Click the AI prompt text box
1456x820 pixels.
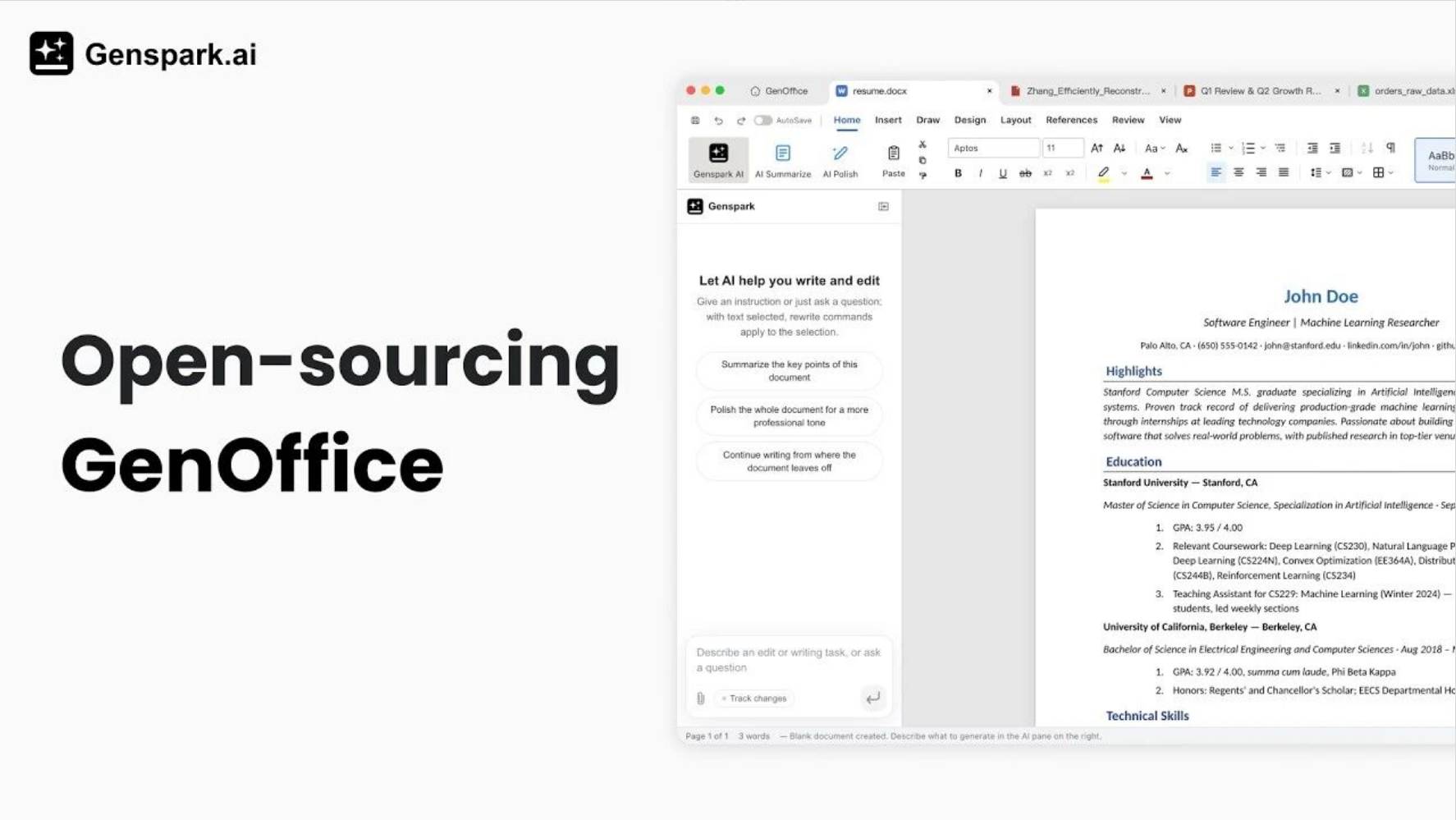pos(789,660)
